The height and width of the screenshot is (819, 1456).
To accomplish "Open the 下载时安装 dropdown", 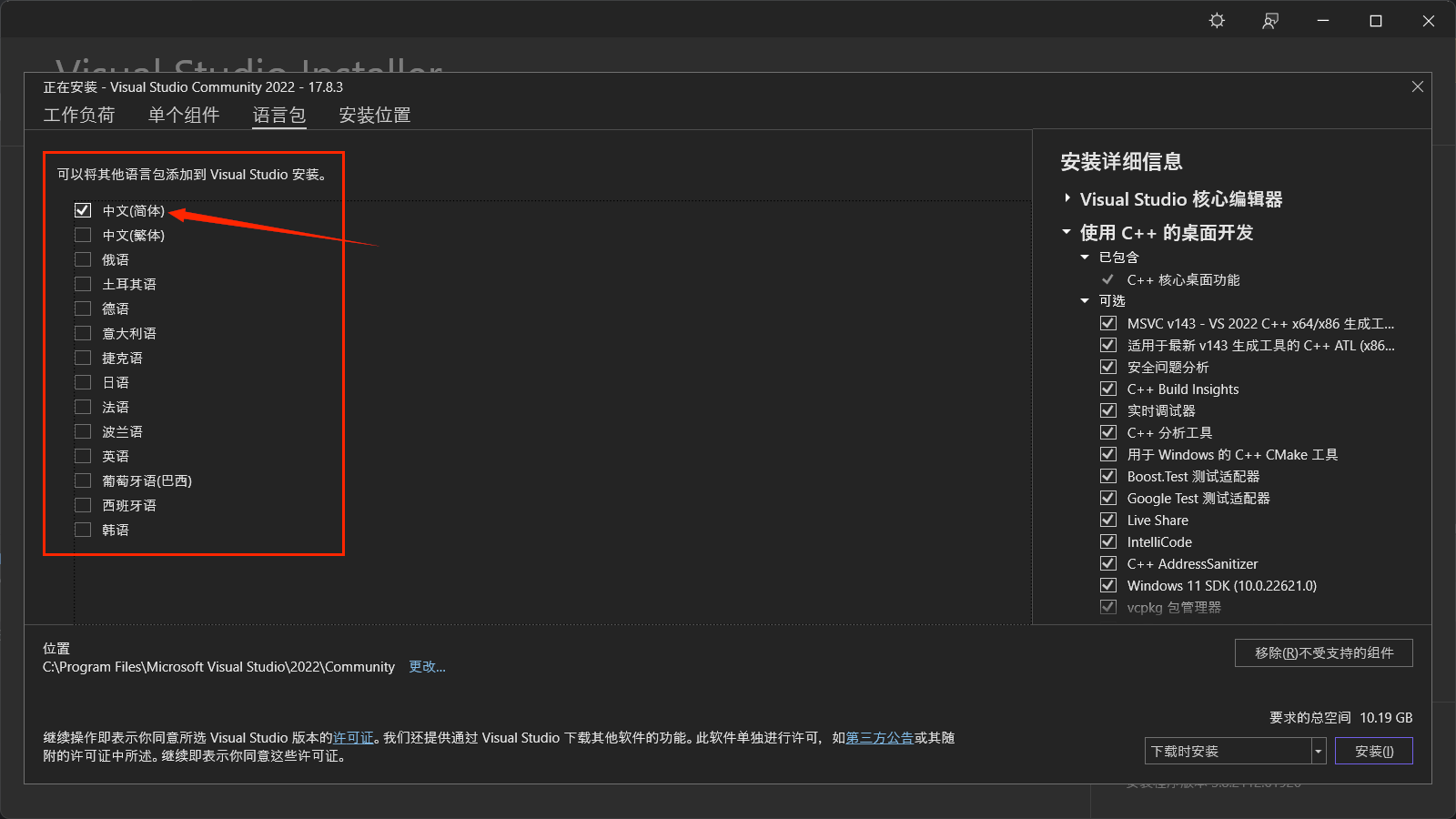I will point(1235,751).
